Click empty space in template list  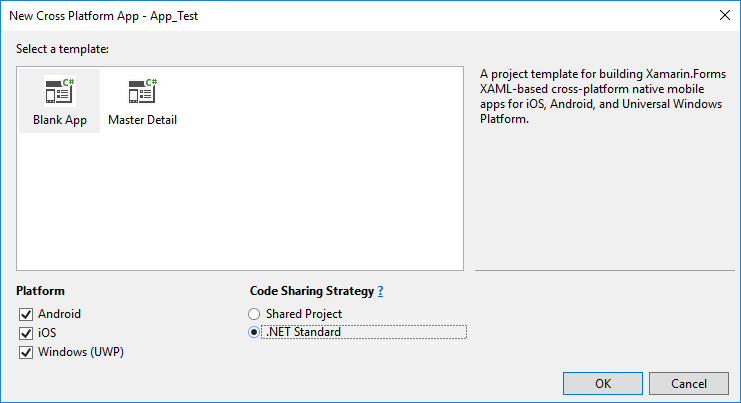(x=284, y=198)
